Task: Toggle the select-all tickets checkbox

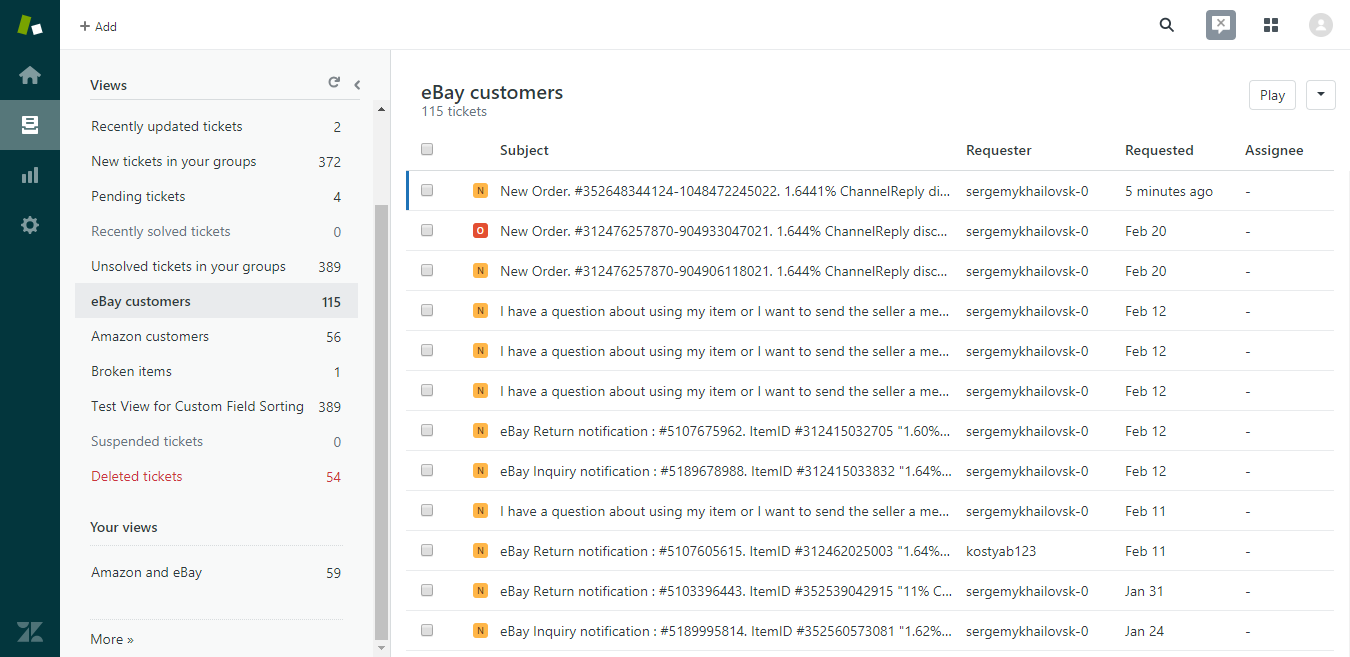Action: pyautogui.click(x=427, y=150)
